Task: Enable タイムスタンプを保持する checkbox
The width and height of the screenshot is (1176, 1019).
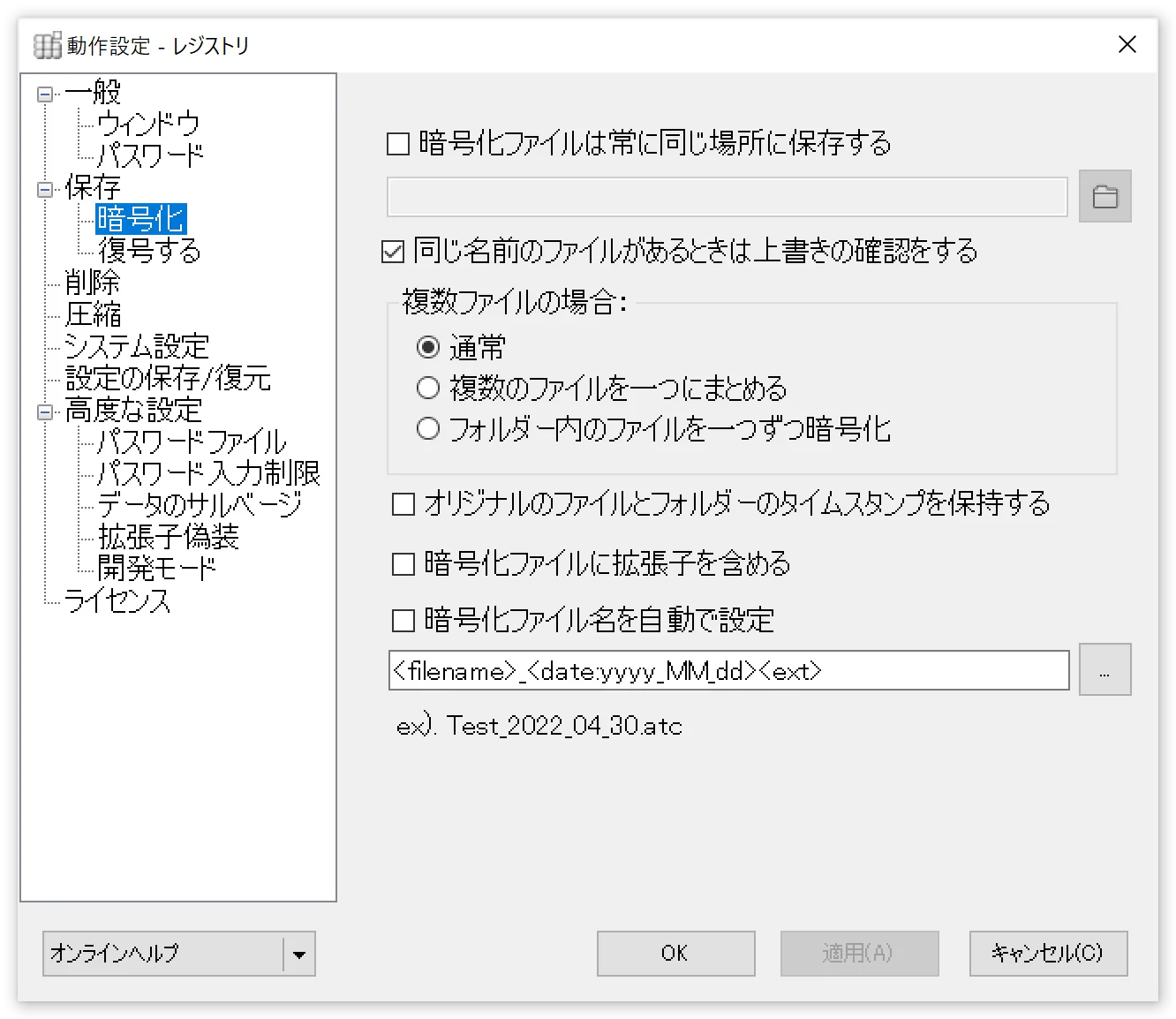Action: point(403,503)
